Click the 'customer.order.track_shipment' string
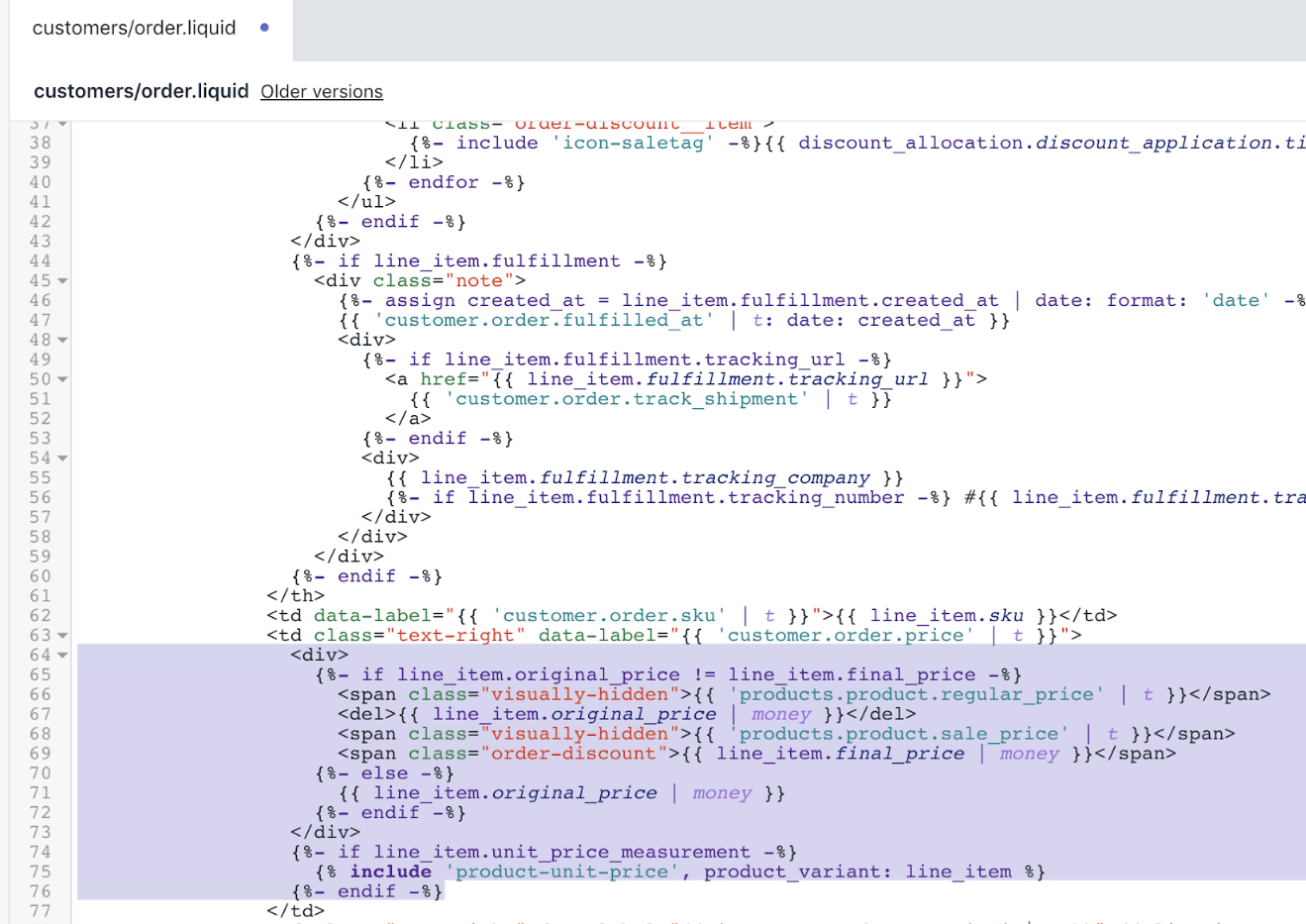 (626, 399)
